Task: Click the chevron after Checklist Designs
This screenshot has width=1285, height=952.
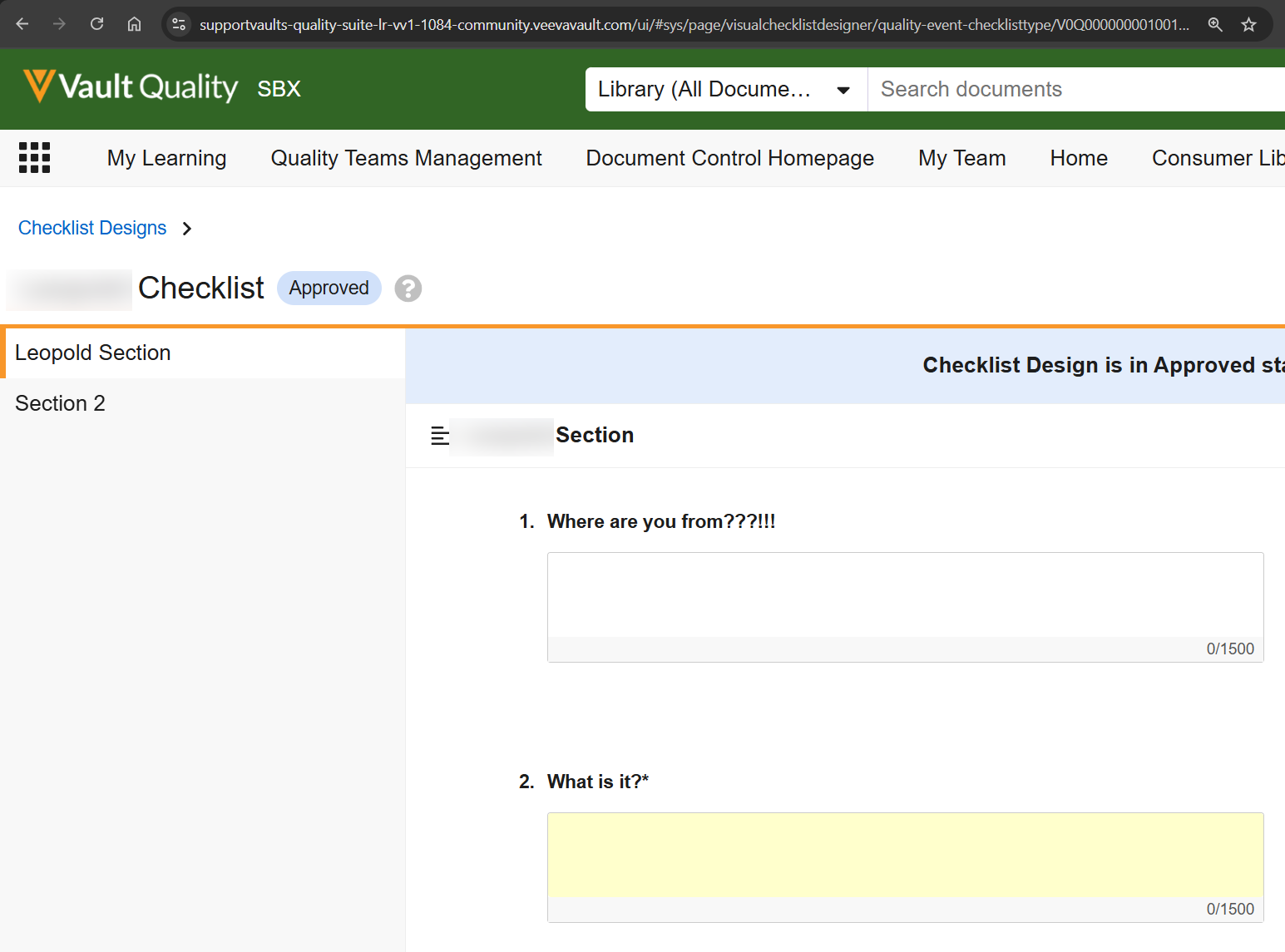Action: click(187, 229)
